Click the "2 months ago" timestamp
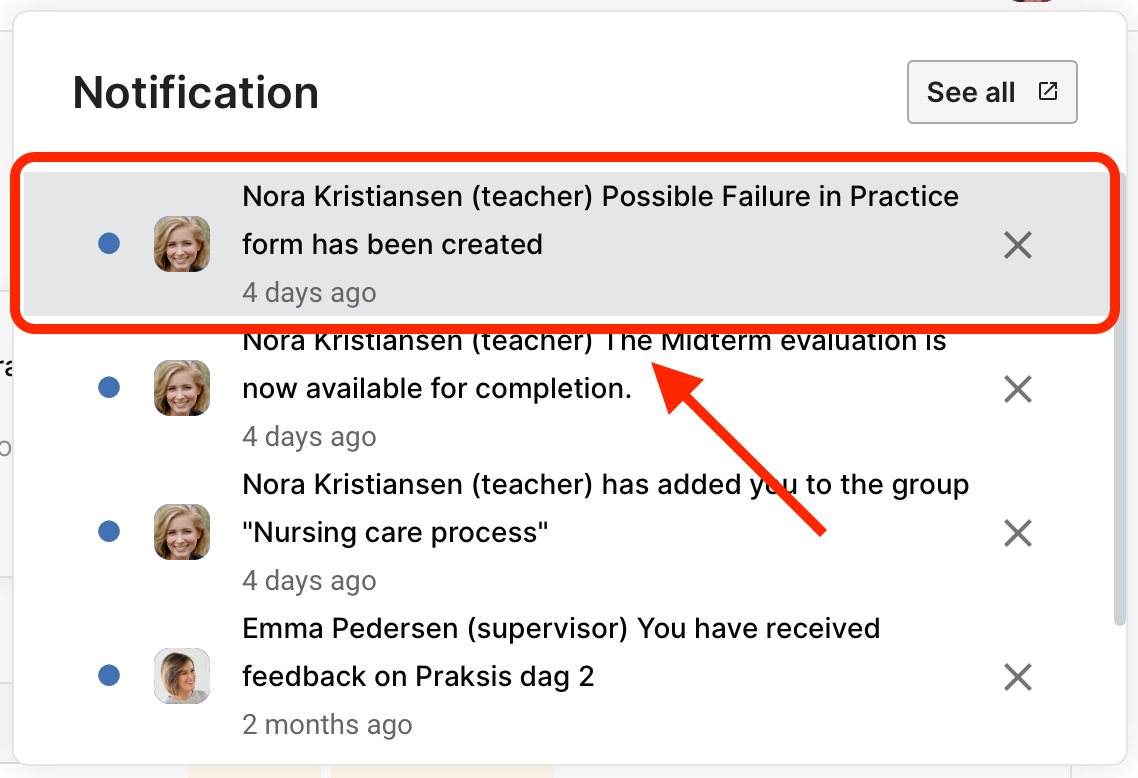The image size is (1138, 778). point(327,725)
